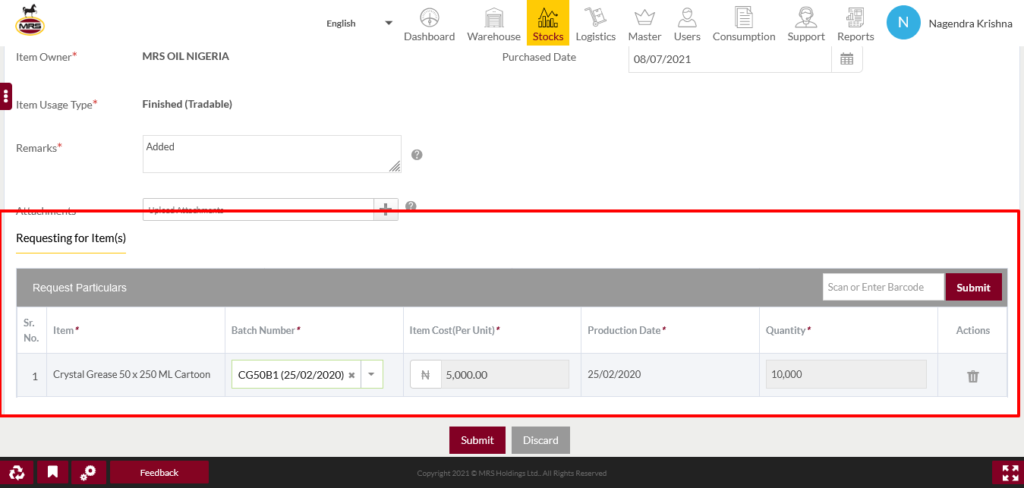Discard the stock request form

coord(541,440)
